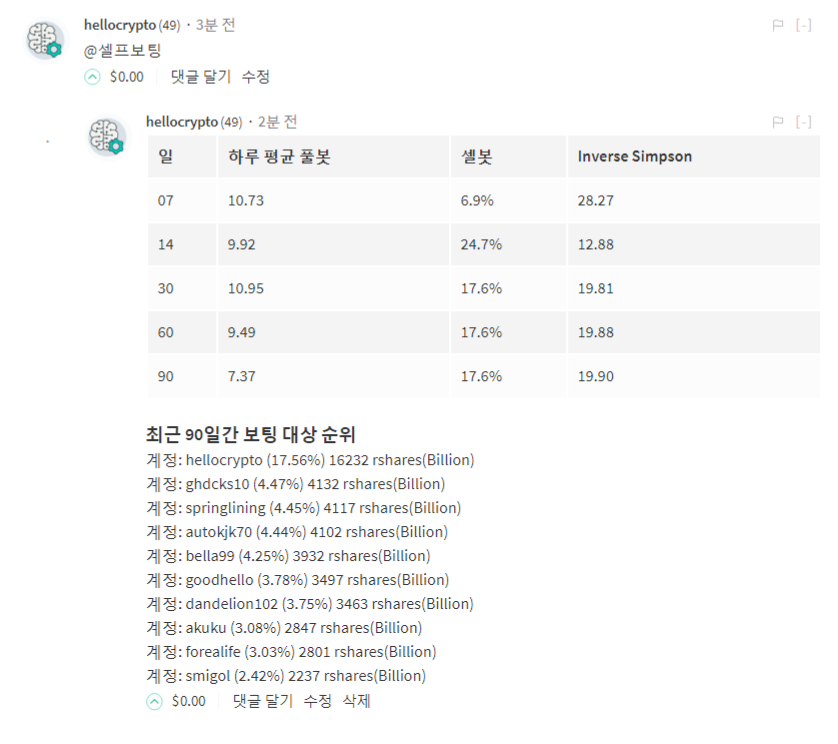This screenshot has width=838, height=744.
Task: Collapse the reply posted 2분 전
Action: point(803,122)
